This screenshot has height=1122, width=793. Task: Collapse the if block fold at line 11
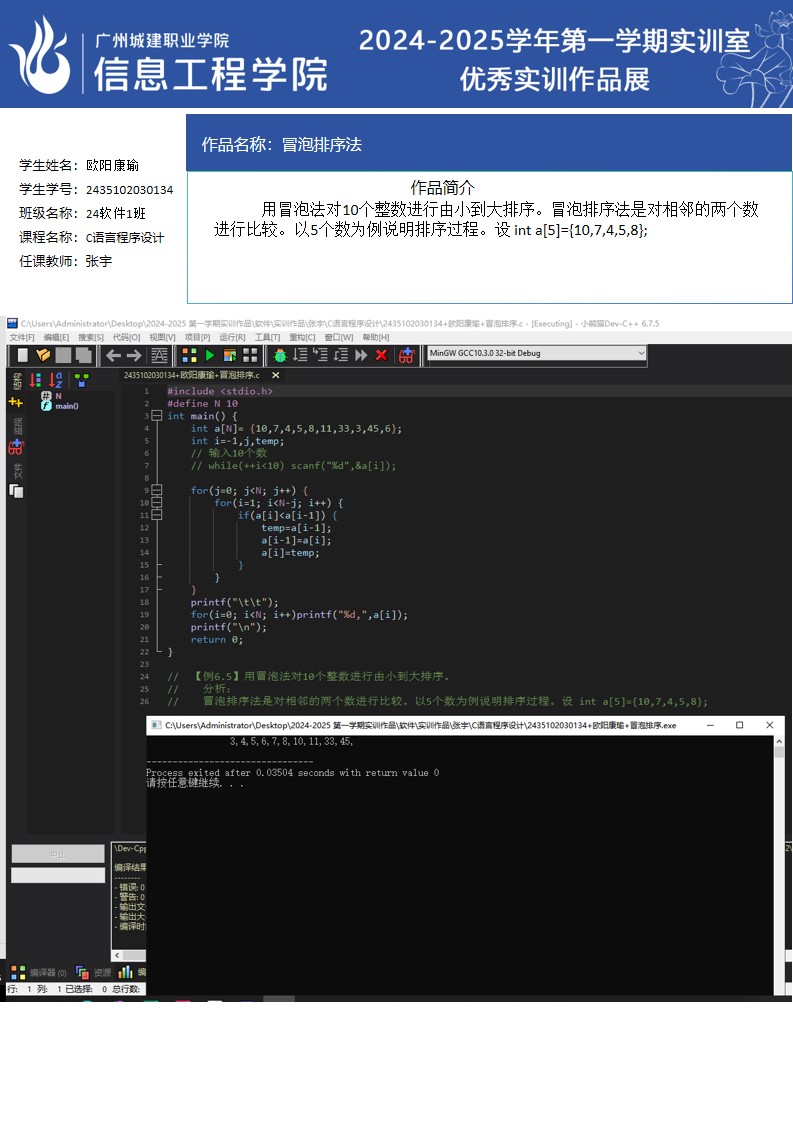coord(156,515)
